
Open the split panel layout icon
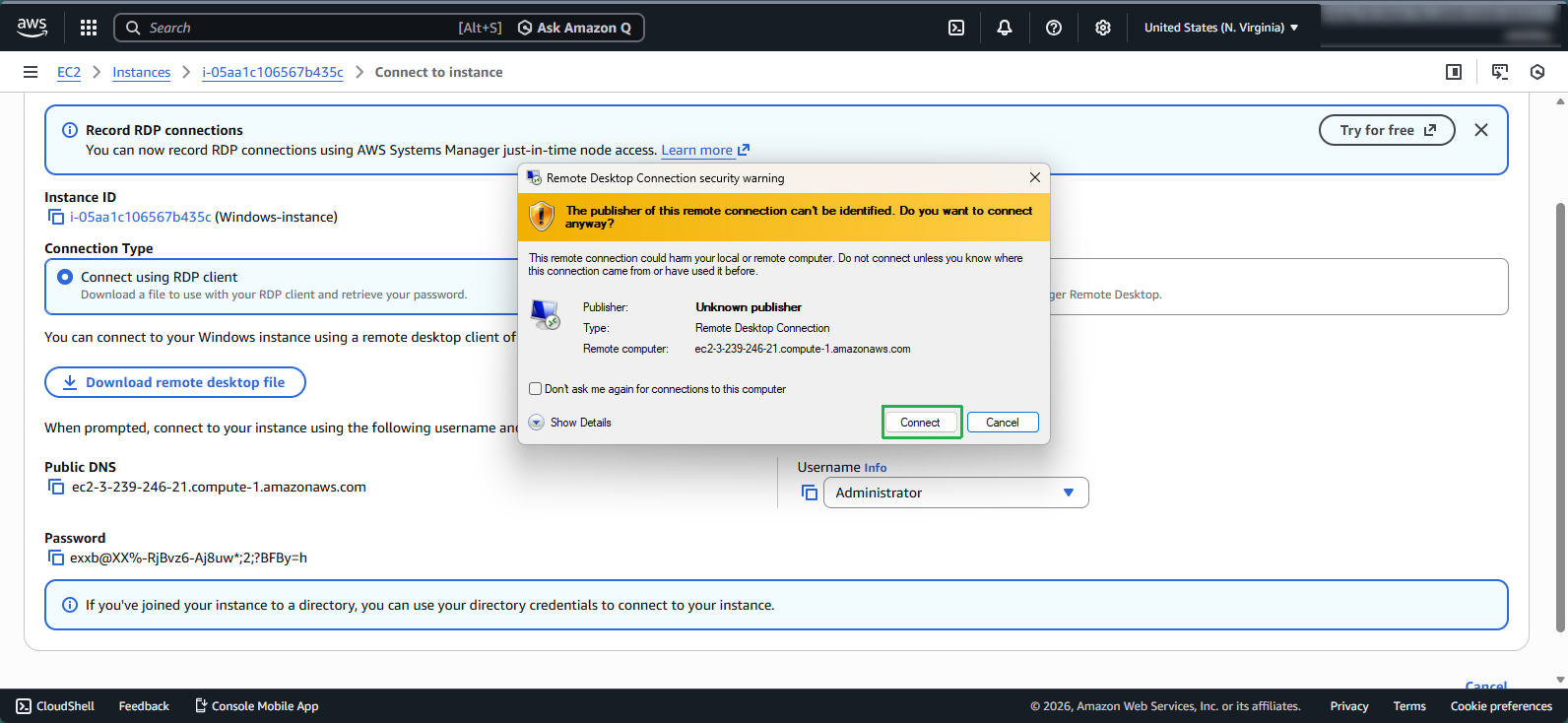point(1454,72)
